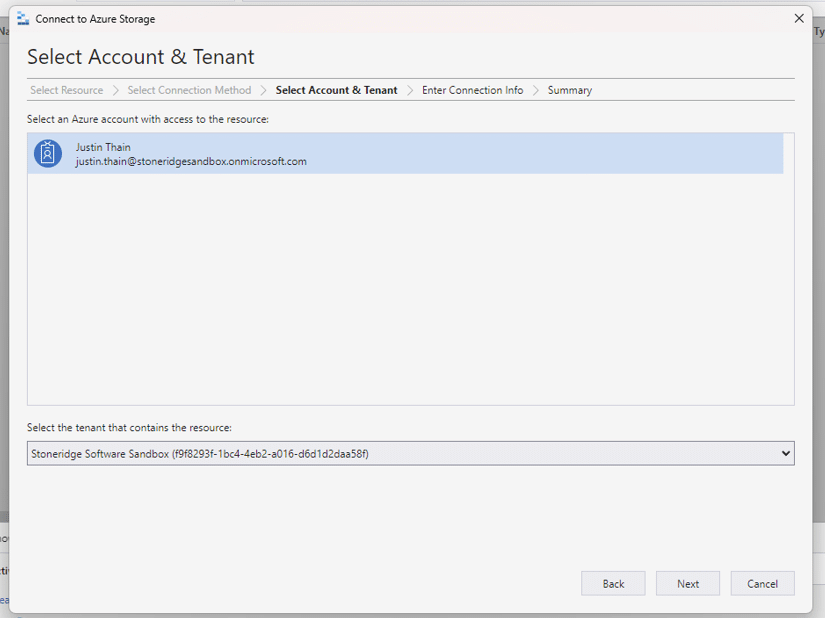Click the tenant combo box arrow

click(784, 454)
